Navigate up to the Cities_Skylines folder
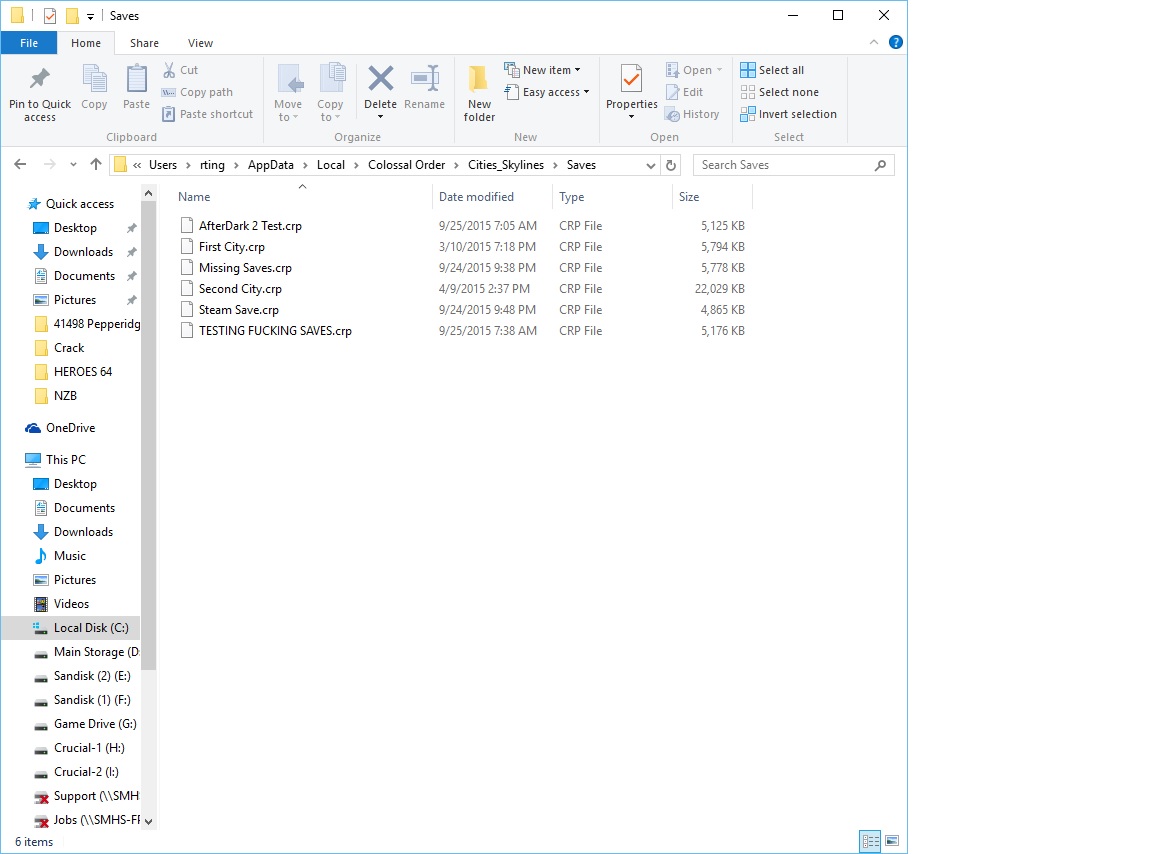The width and height of the screenshot is (1152, 854). (95, 164)
